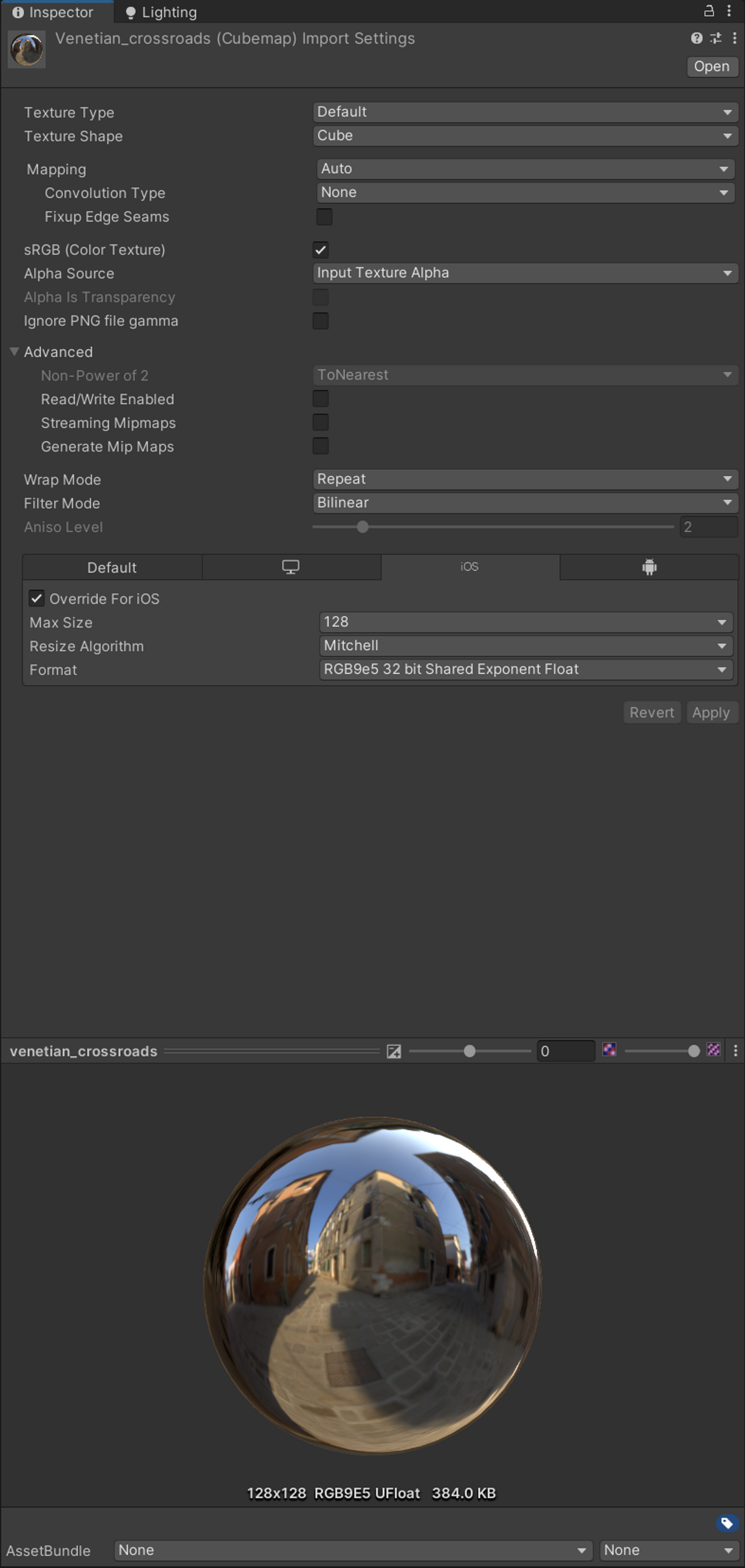
Task: Collapse the Advanced section
Action: coord(15,352)
